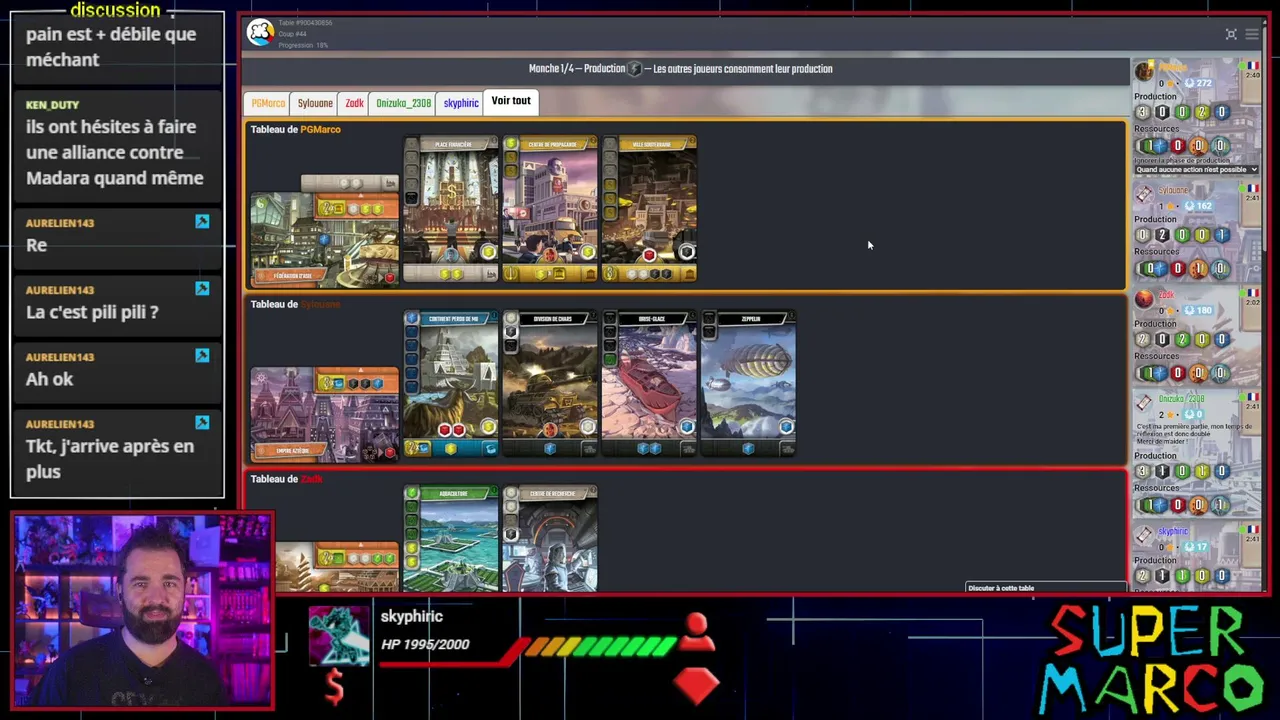Click Sylouane's orange resource counter
Screen dimensions: 1280x720
click(x=1198, y=268)
